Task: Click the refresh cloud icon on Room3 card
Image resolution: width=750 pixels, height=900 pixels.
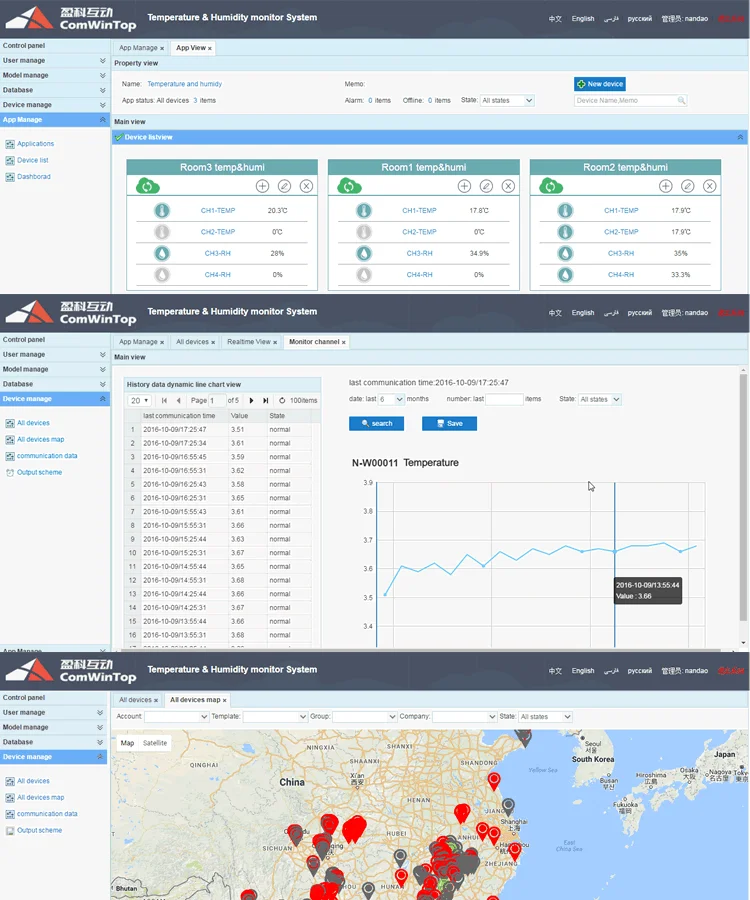Action: point(146,186)
